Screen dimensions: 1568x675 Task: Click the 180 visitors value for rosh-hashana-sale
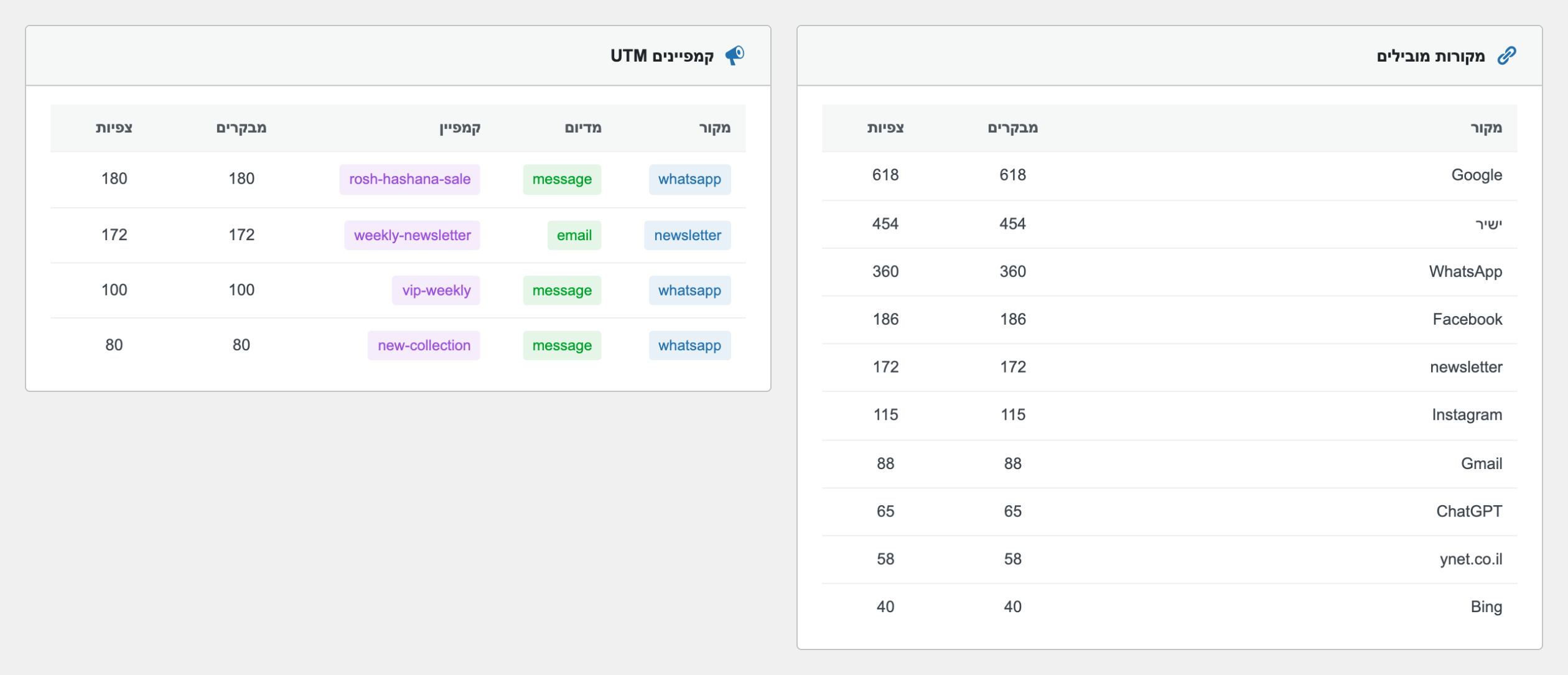click(241, 179)
